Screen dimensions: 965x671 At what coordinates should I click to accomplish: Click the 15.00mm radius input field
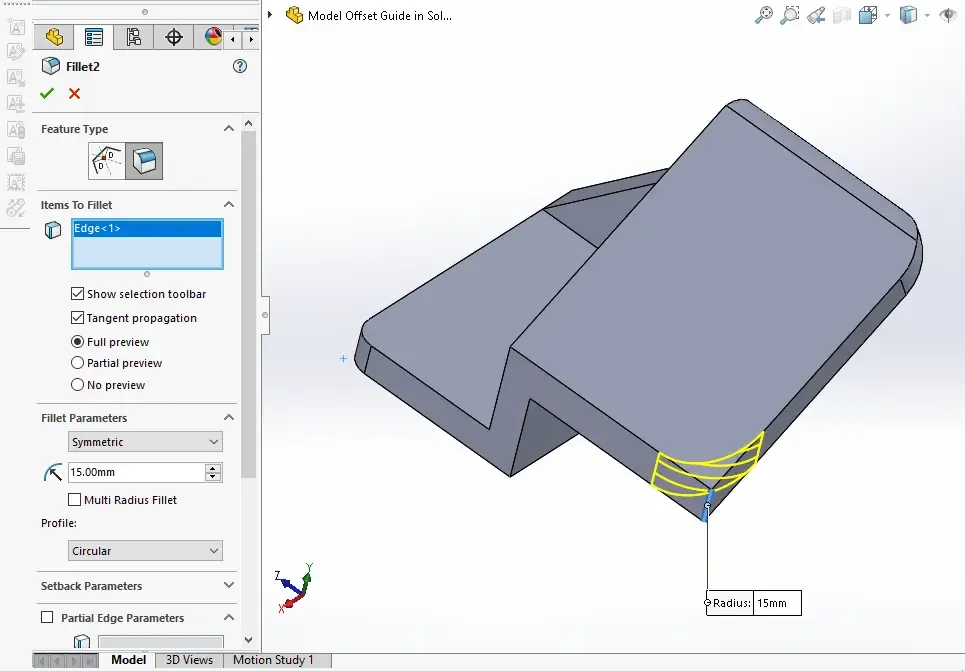click(134, 472)
